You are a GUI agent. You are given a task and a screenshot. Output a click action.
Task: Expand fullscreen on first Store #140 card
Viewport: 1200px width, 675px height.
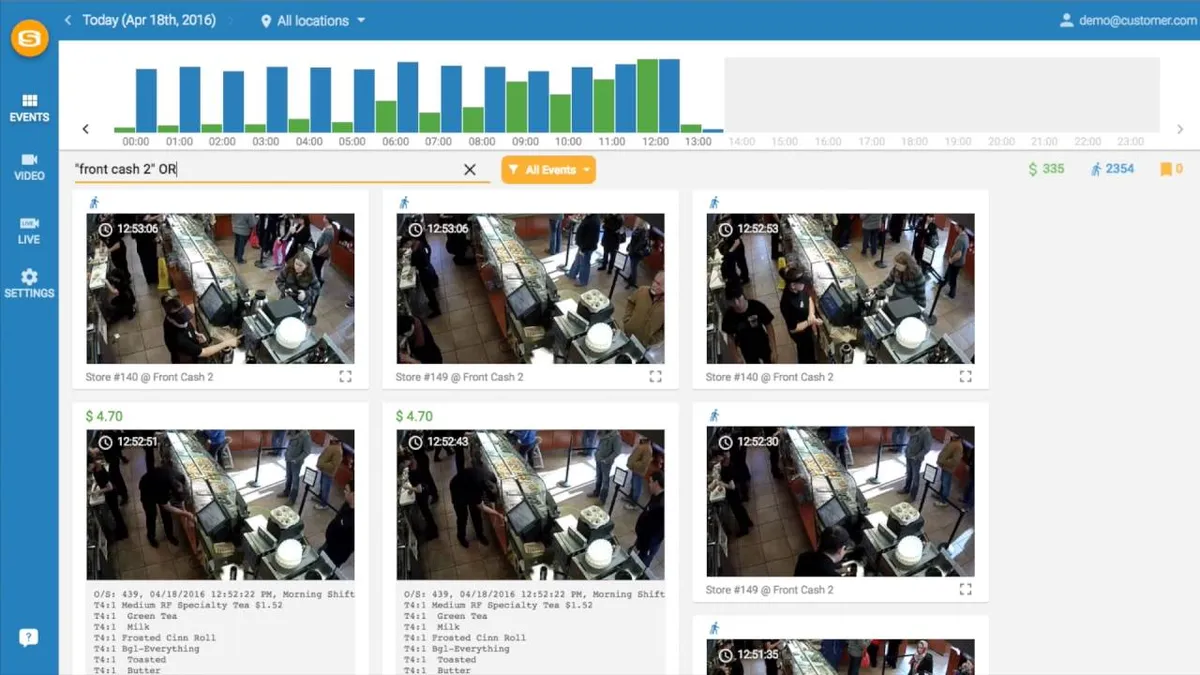pos(346,377)
